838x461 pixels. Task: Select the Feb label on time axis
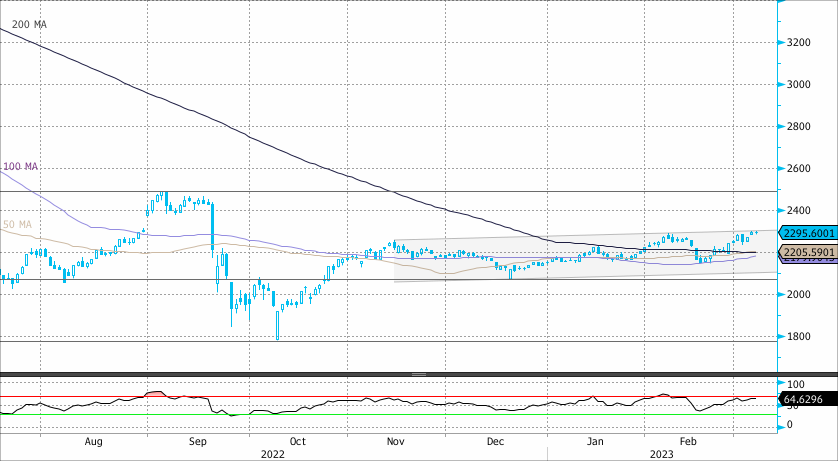[689, 440]
